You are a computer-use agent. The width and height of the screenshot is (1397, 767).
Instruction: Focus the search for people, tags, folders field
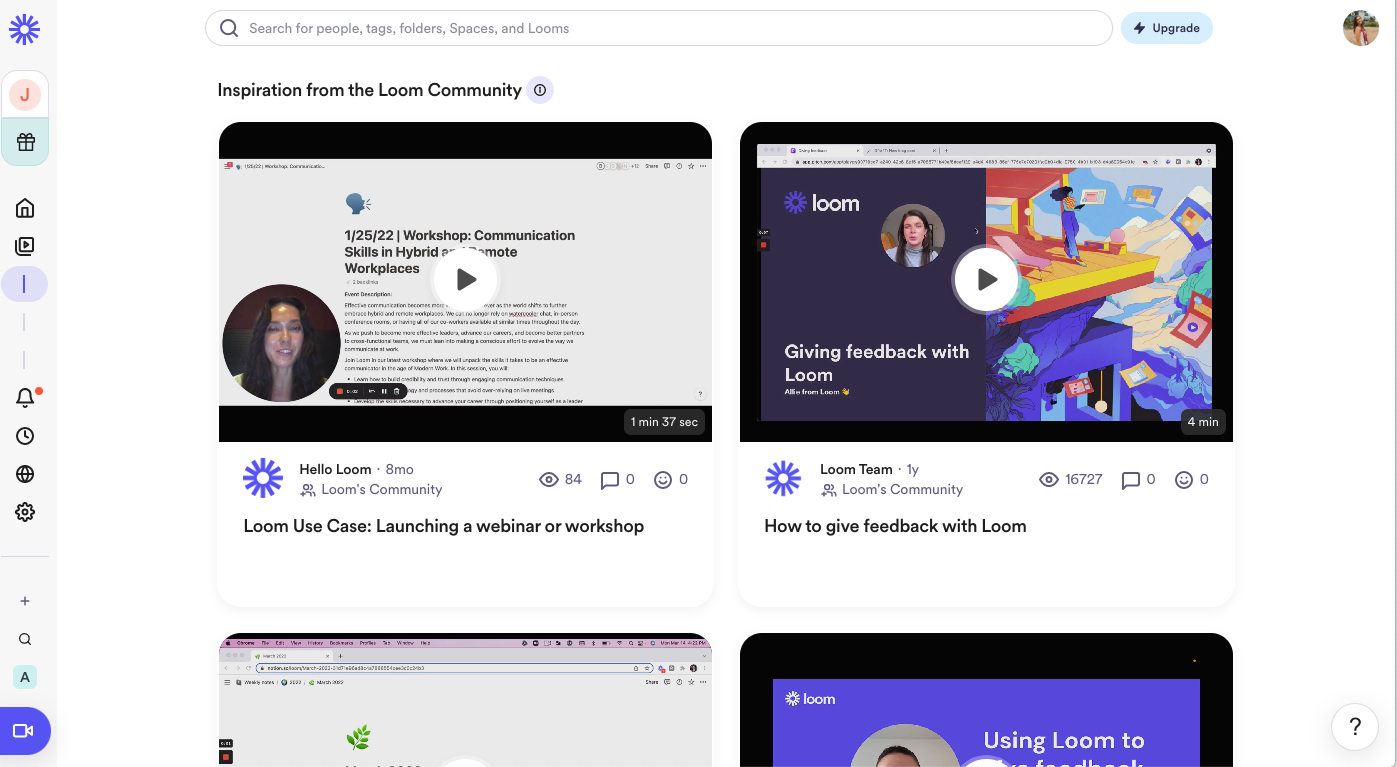point(658,28)
